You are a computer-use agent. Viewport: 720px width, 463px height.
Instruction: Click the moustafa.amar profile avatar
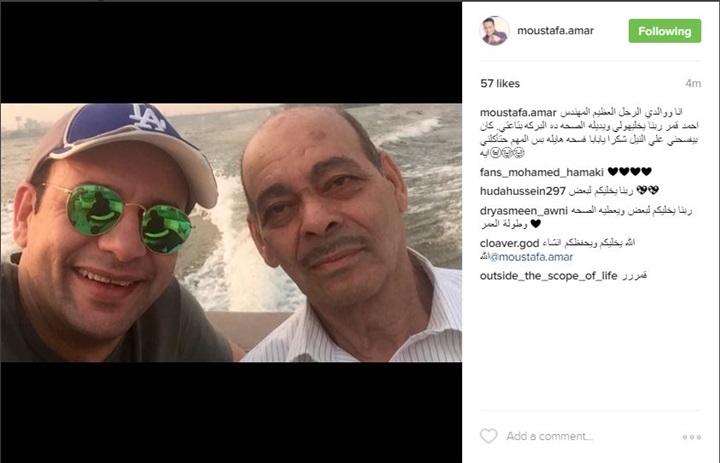495,31
